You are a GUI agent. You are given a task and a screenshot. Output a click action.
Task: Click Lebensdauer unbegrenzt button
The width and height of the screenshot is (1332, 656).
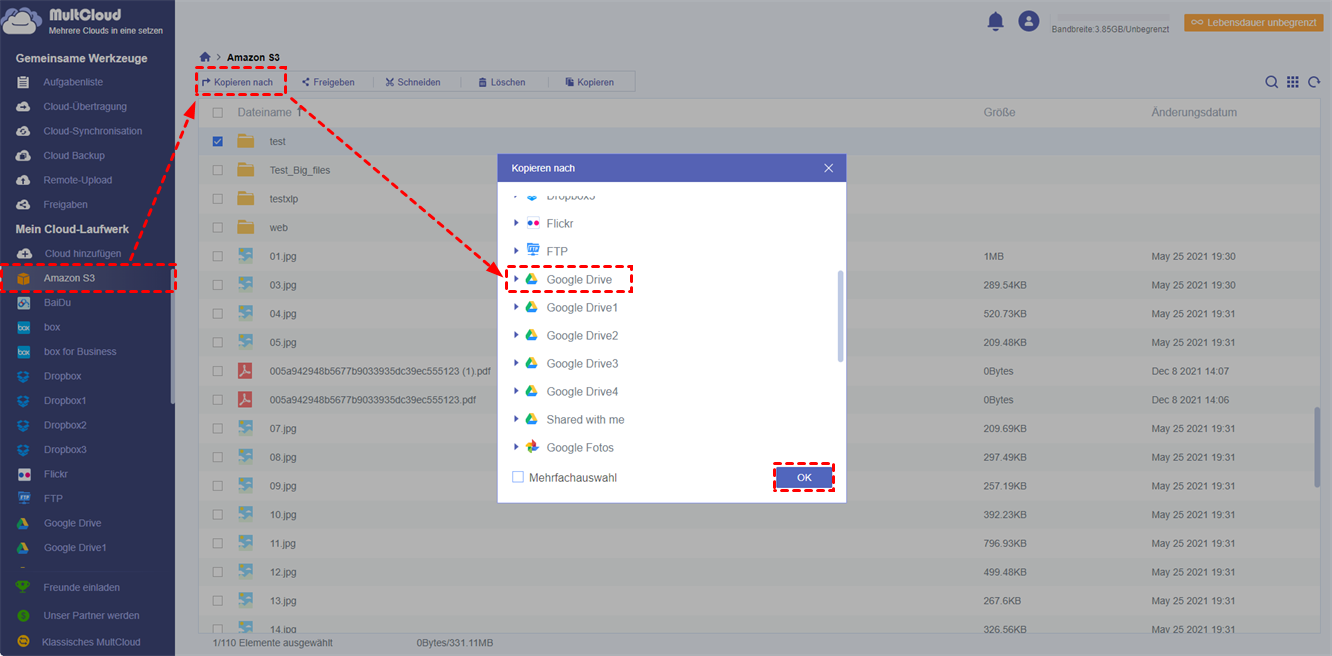tap(1253, 22)
